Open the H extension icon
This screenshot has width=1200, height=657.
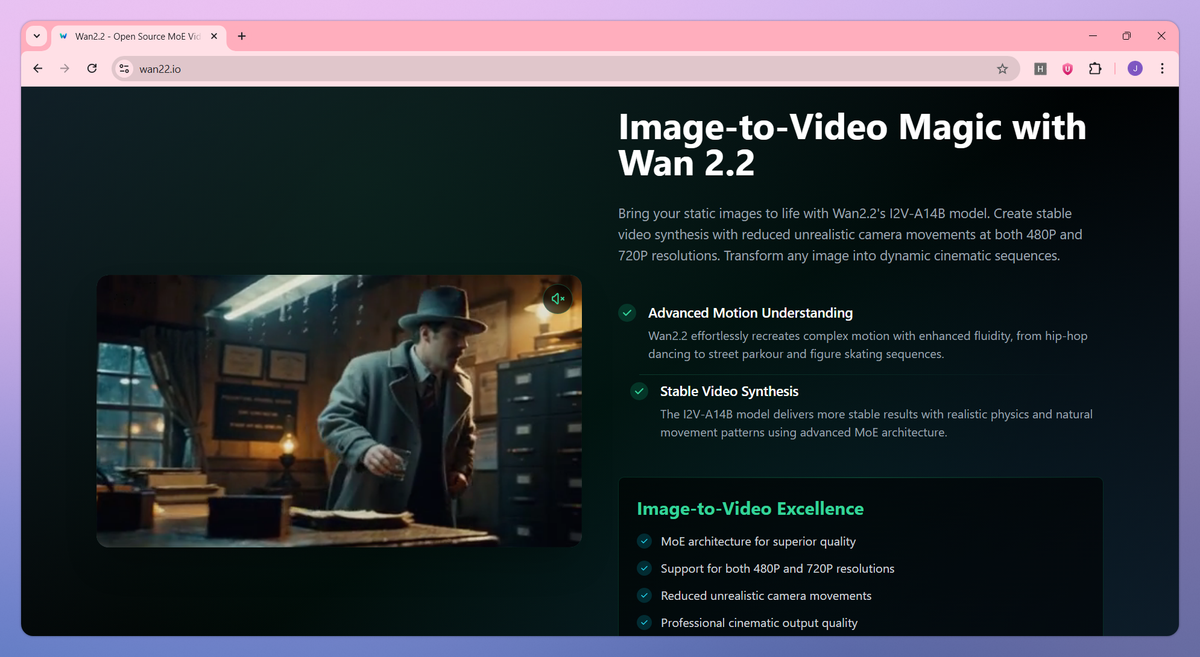[1040, 69]
